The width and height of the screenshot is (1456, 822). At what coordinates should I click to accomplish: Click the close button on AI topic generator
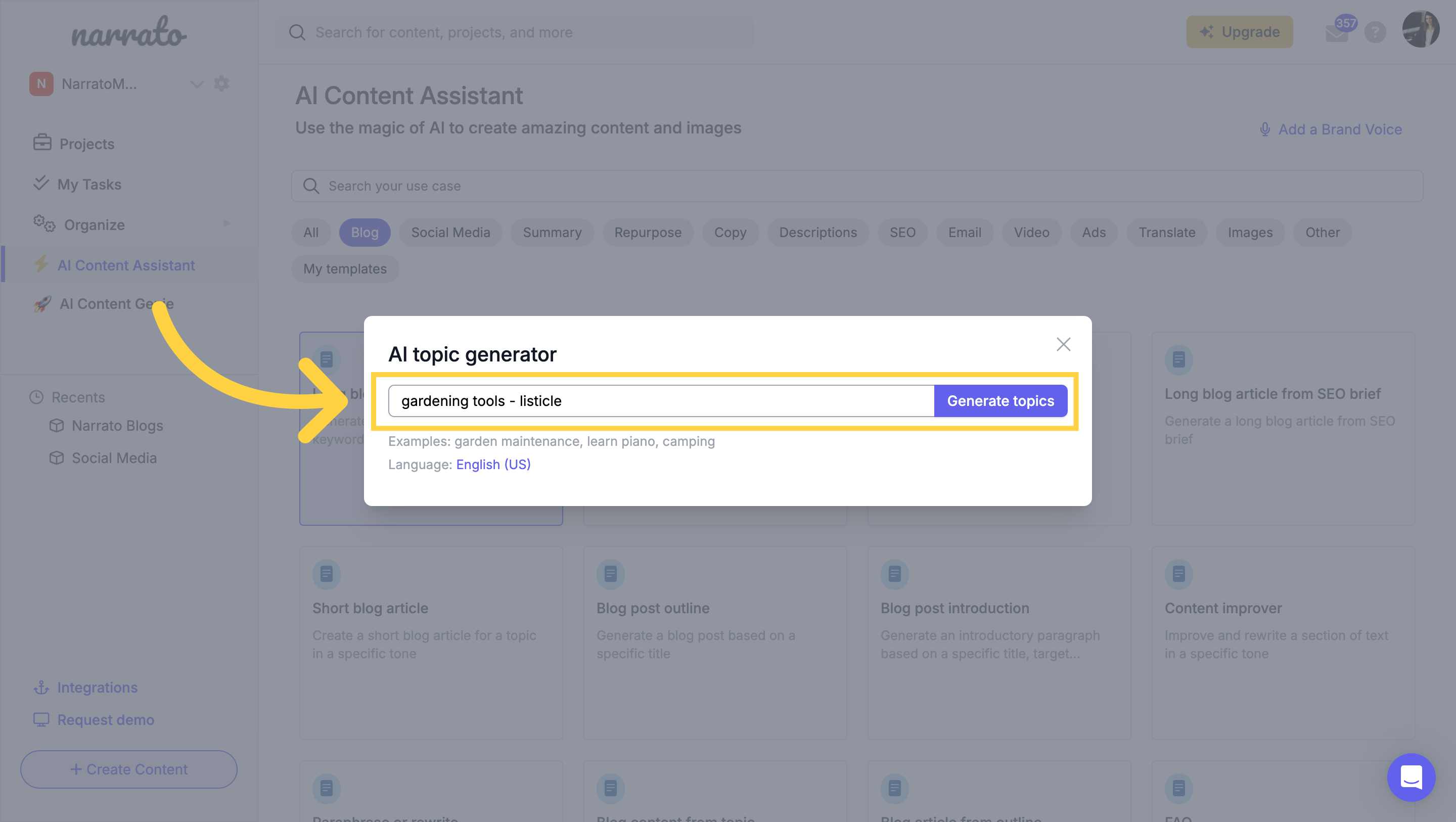1064,344
